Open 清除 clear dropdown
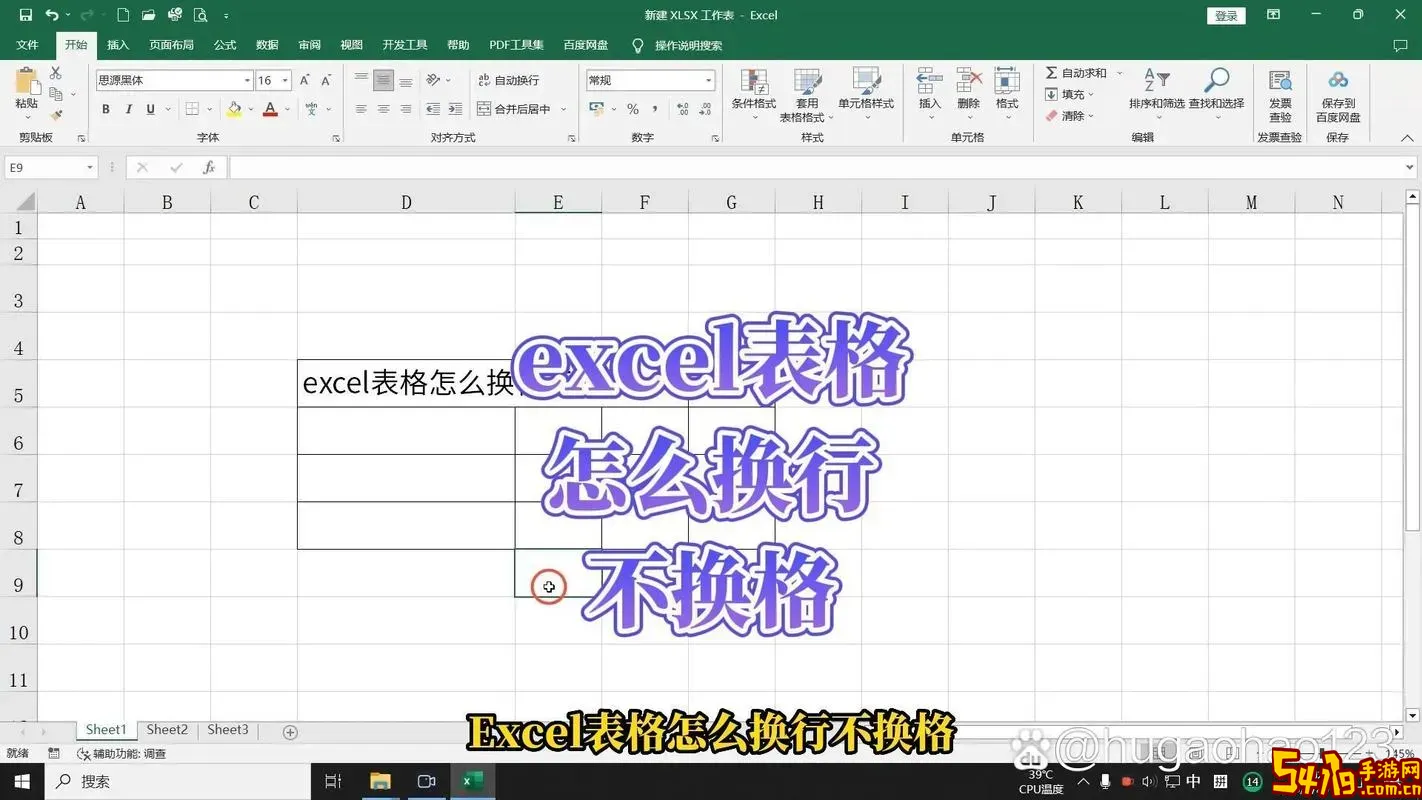1422x800 pixels. tap(1069, 116)
